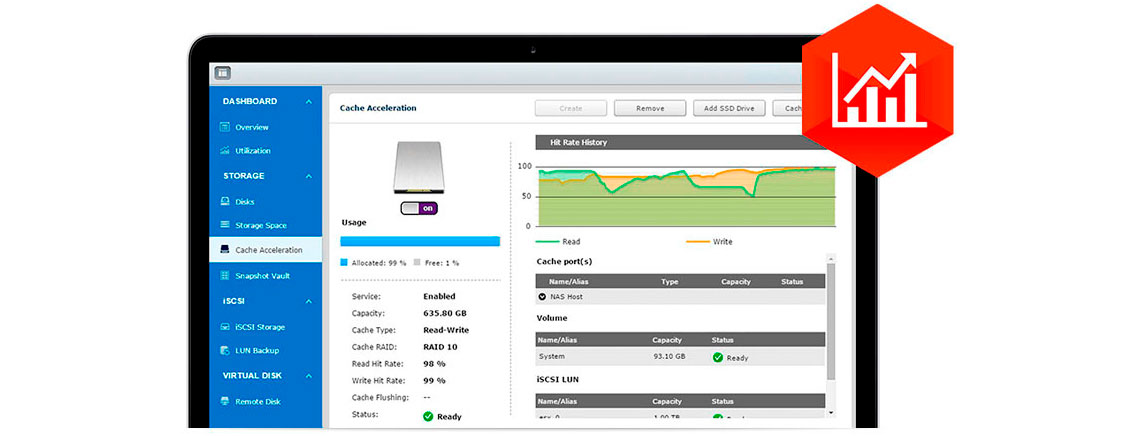Click the LUN Backup icon
The width and height of the screenshot is (1140, 436).
225,351
